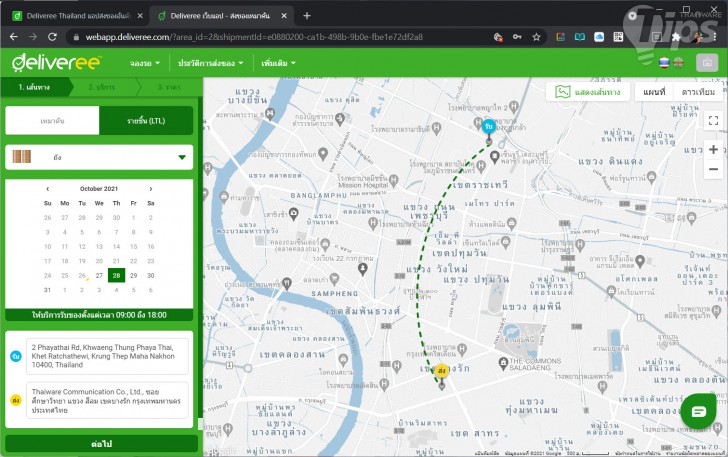Open the saved passwords key icon
The height and width of the screenshot is (457, 728).
click(x=517, y=37)
